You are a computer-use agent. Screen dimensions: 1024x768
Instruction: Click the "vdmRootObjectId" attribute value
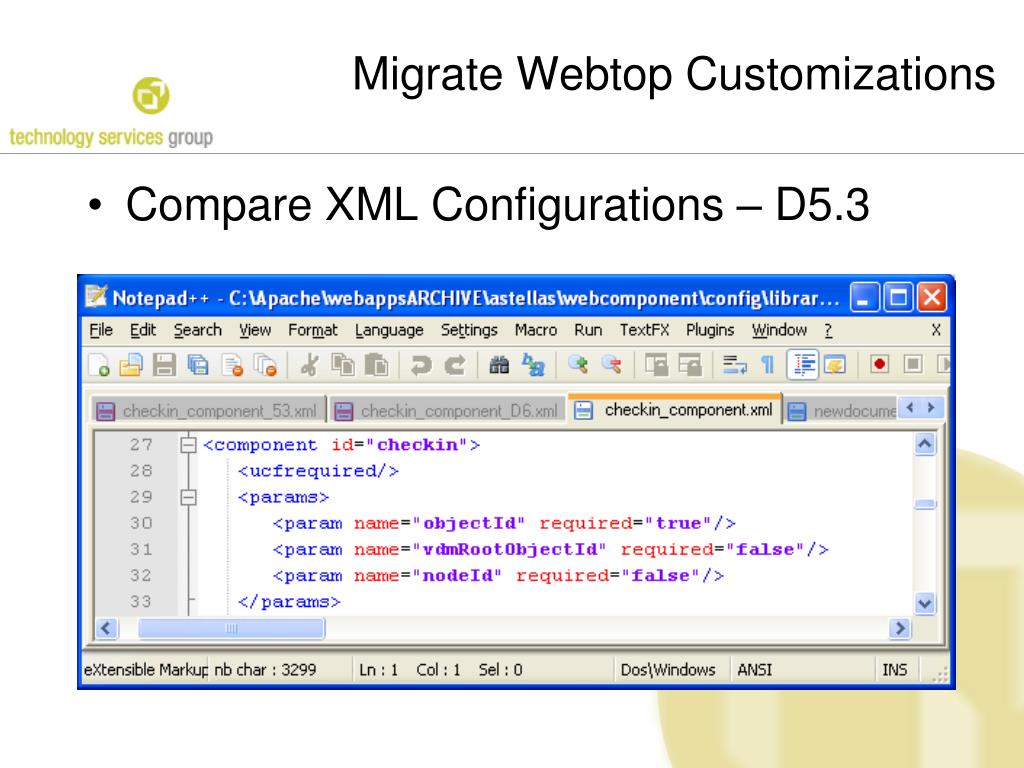pyautogui.click(x=509, y=550)
